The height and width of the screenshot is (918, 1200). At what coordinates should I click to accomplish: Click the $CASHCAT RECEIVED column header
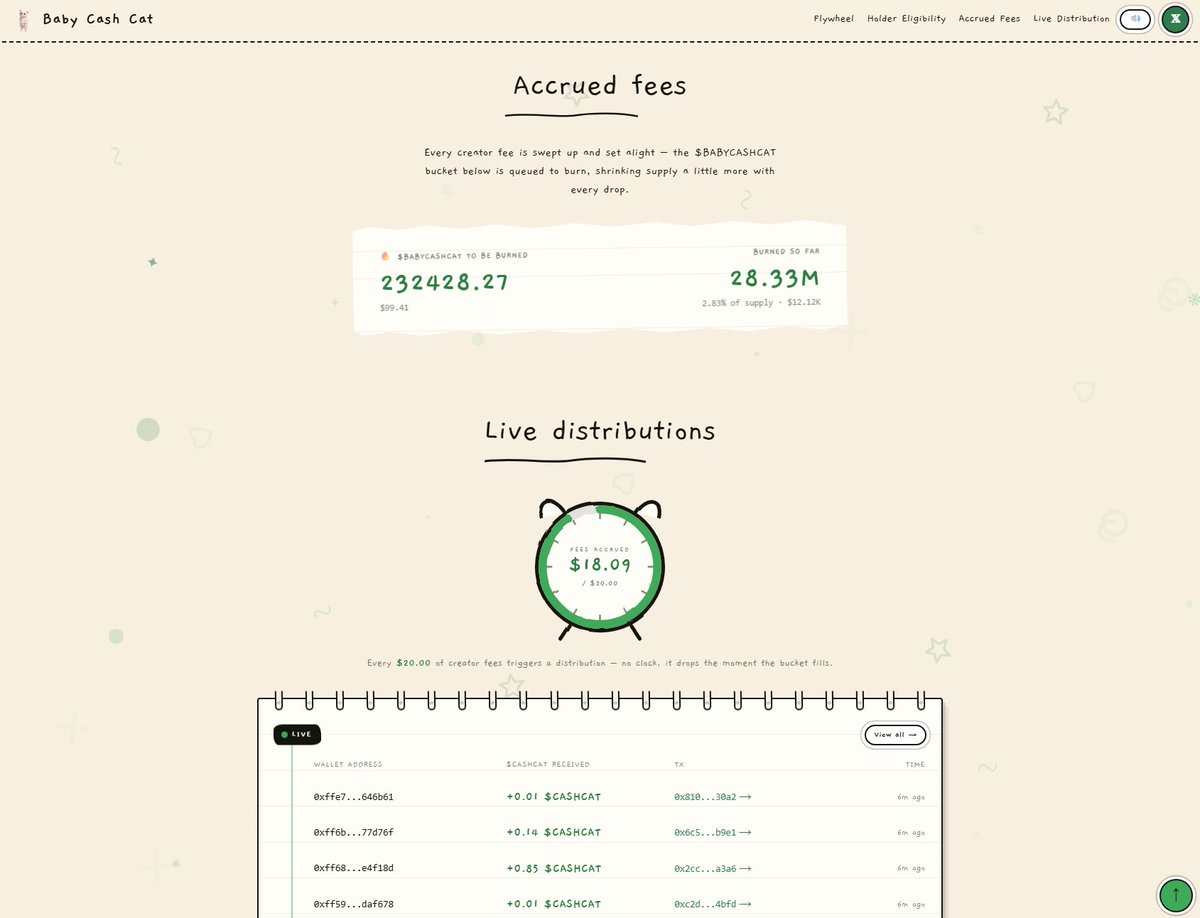tap(548, 765)
